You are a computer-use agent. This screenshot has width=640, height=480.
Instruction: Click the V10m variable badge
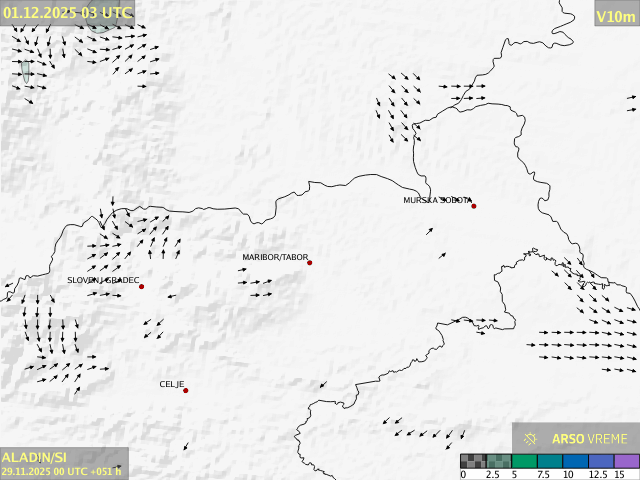coord(615,16)
